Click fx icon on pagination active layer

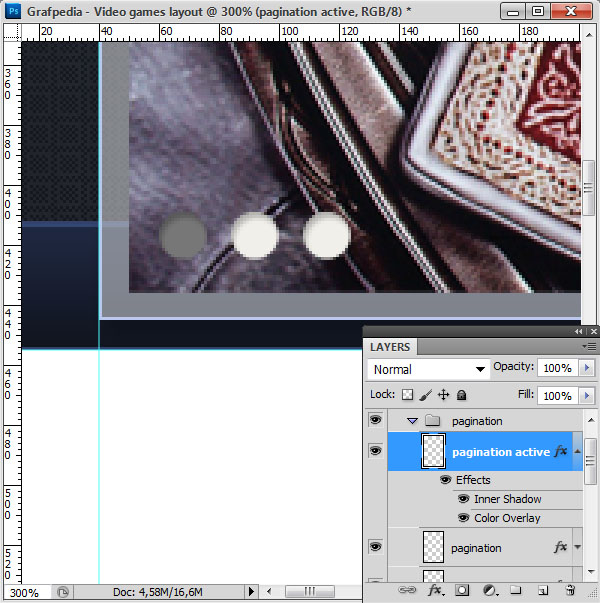(561, 451)
